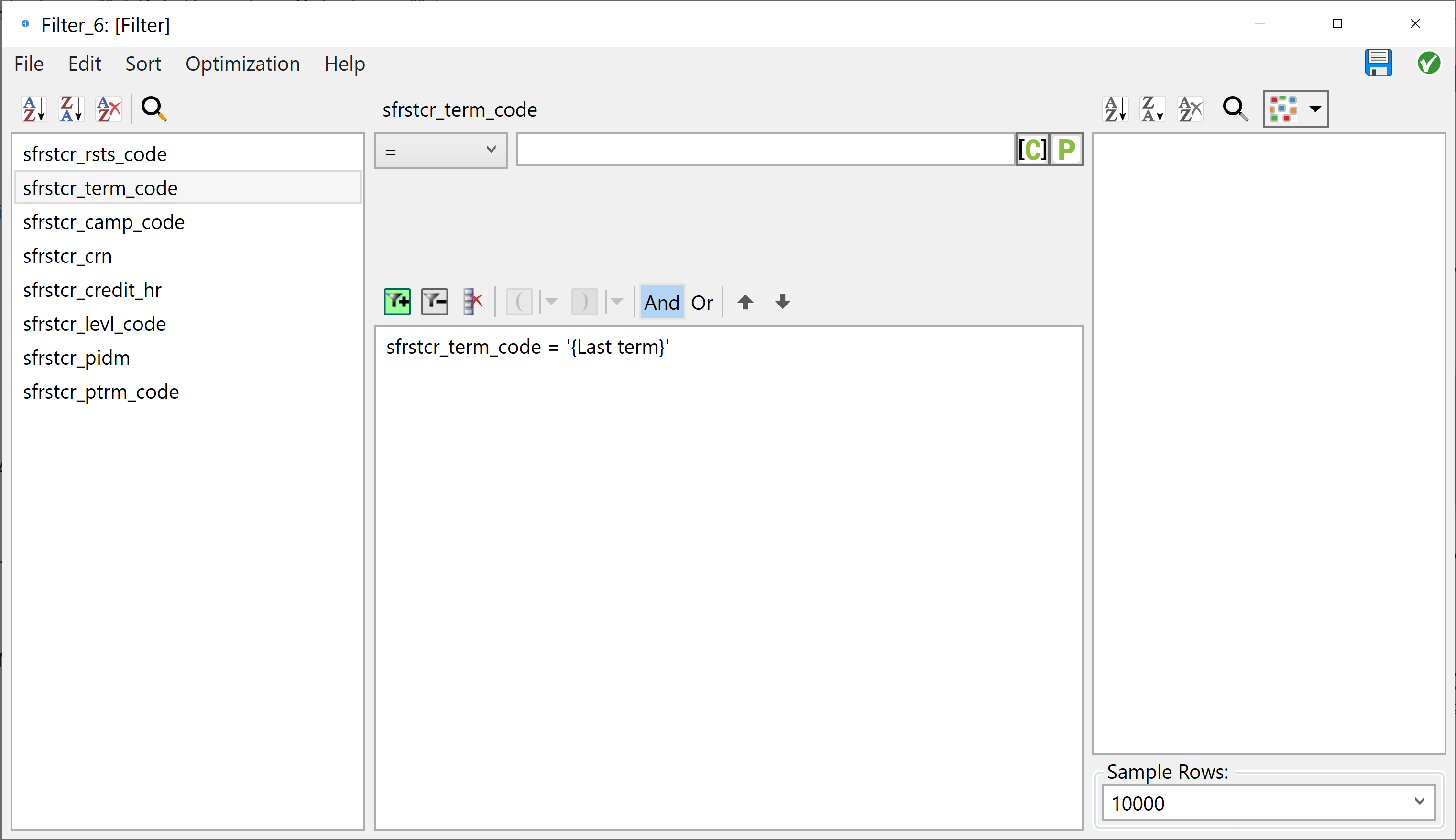Click the filter value input field
This screenshot has width=1456, height=840.
tap(766, 150)
